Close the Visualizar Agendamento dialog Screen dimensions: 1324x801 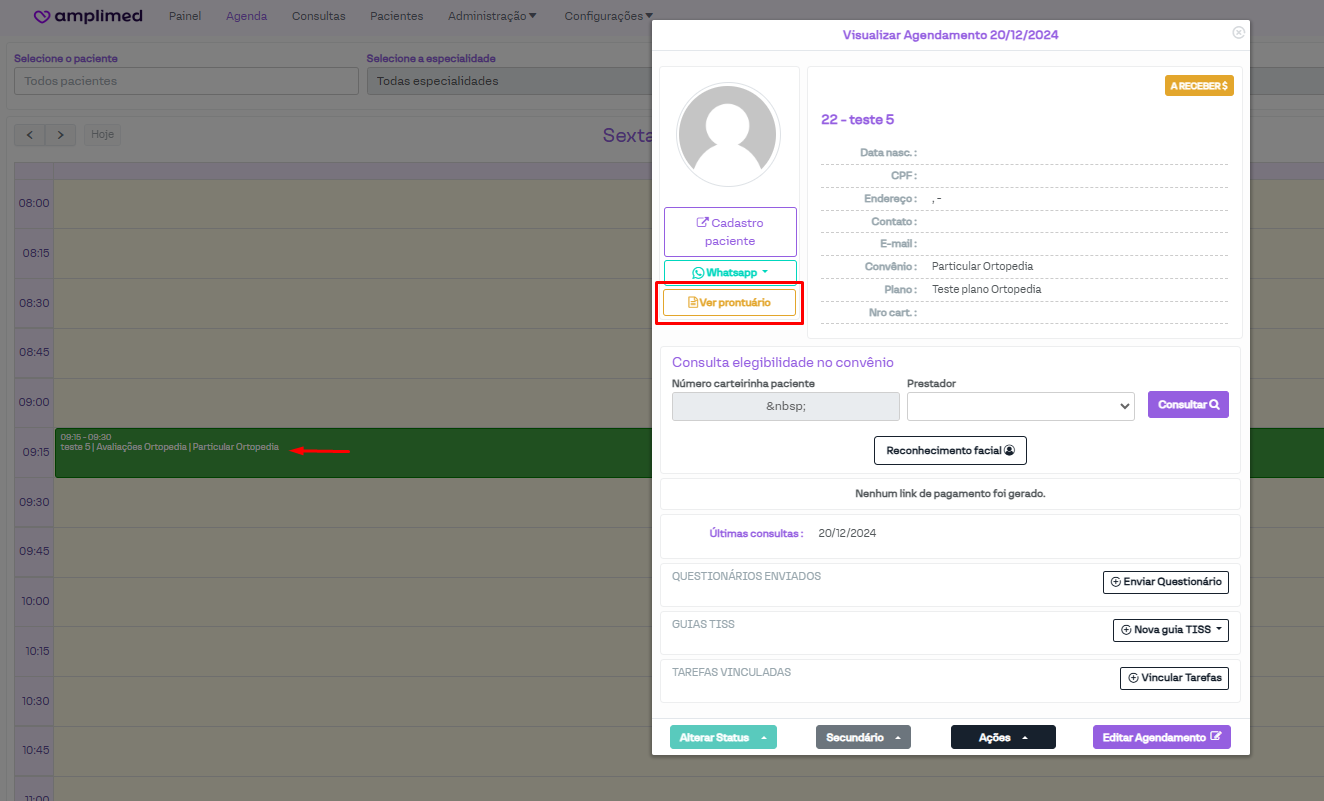pyautogui.click(x=1239, y=33)
